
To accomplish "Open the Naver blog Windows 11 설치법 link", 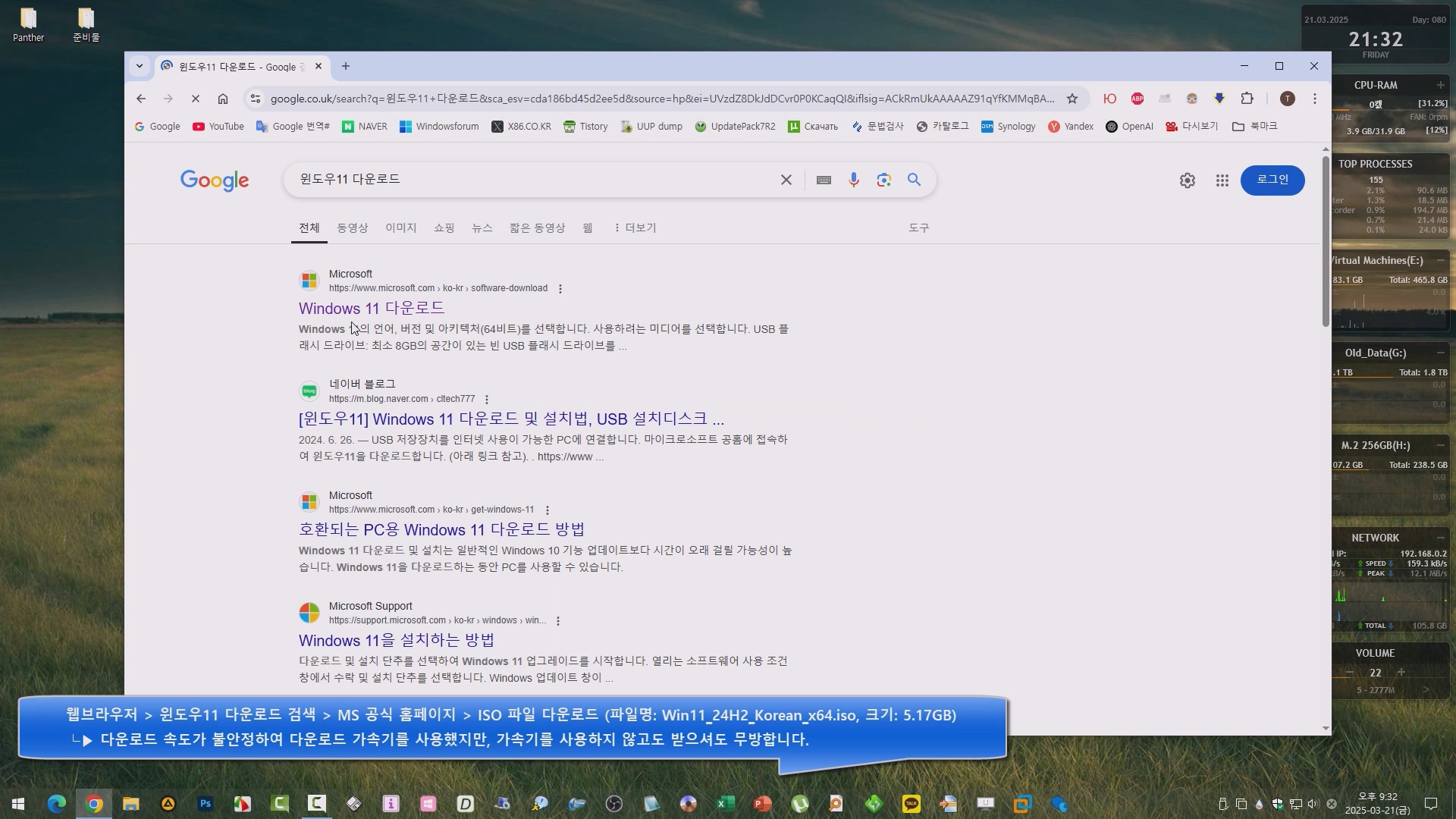I will pos(511,419).
